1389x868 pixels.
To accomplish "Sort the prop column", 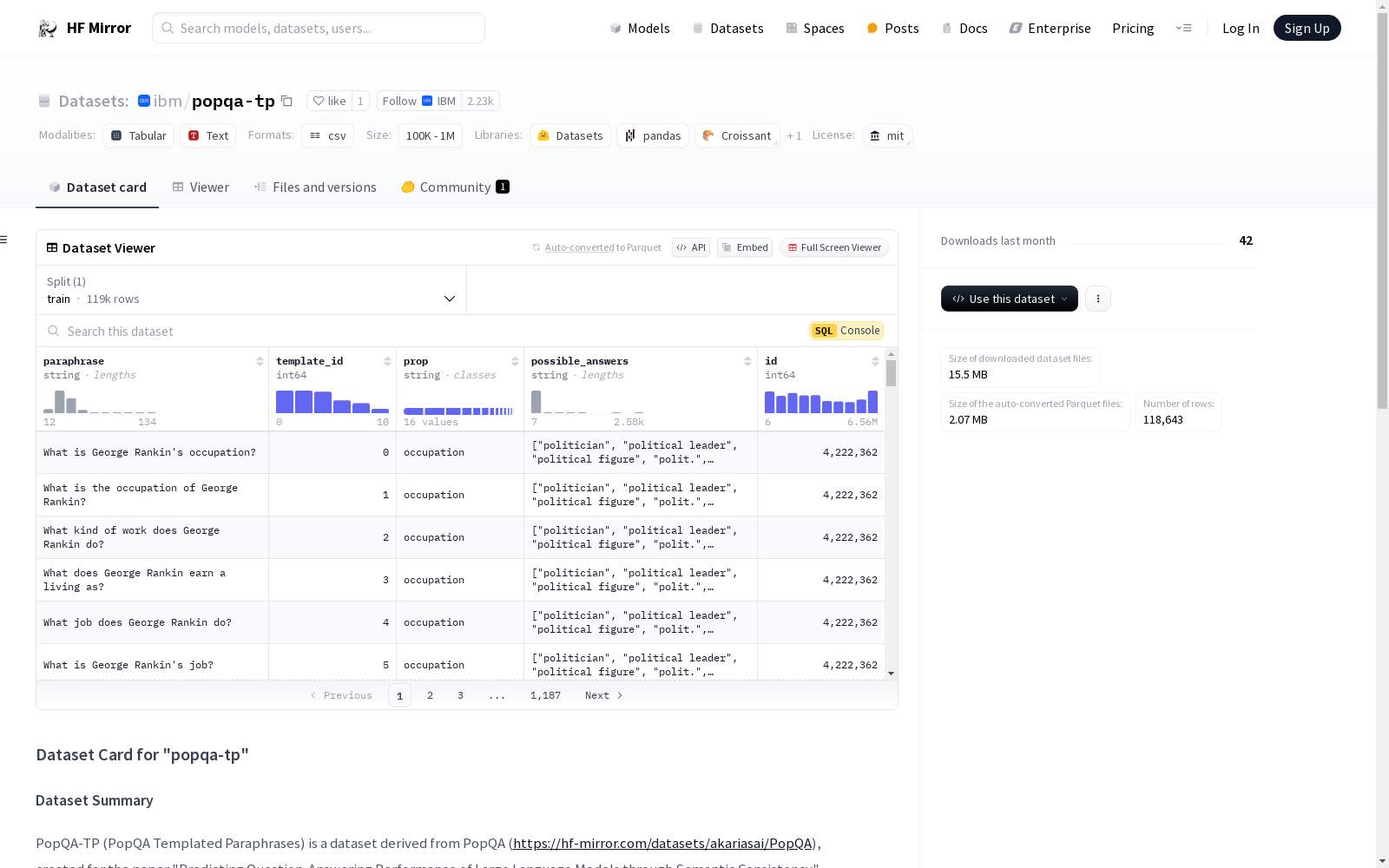I will click(515, 361).
